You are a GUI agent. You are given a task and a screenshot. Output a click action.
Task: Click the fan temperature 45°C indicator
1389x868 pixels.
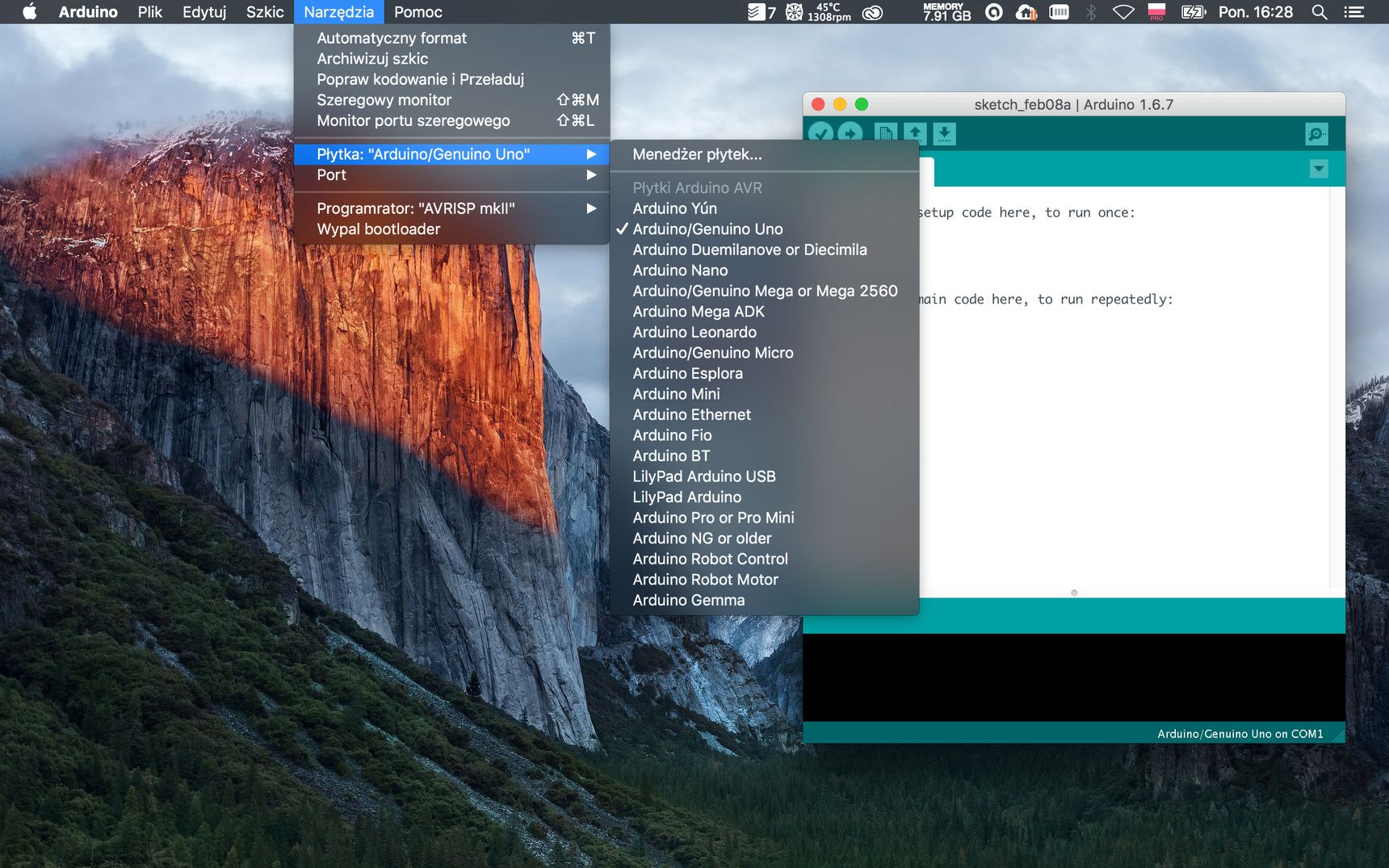[818, 12]
